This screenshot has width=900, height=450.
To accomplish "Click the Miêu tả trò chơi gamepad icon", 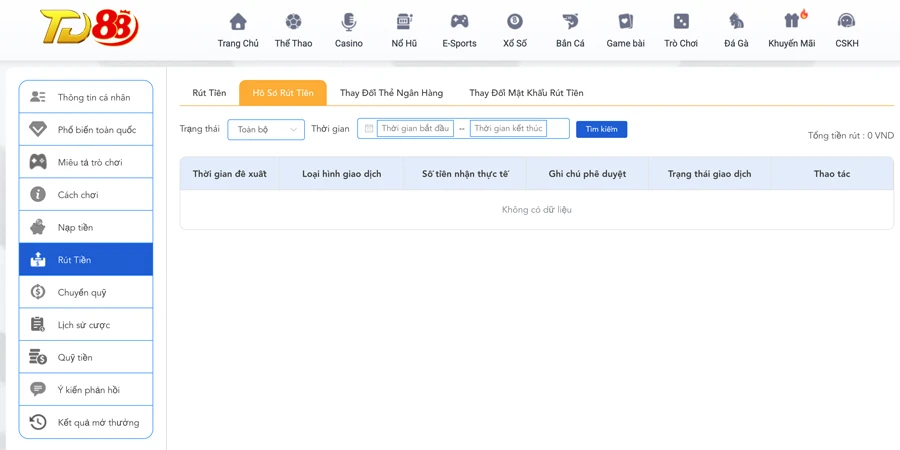I will [38, 162].
